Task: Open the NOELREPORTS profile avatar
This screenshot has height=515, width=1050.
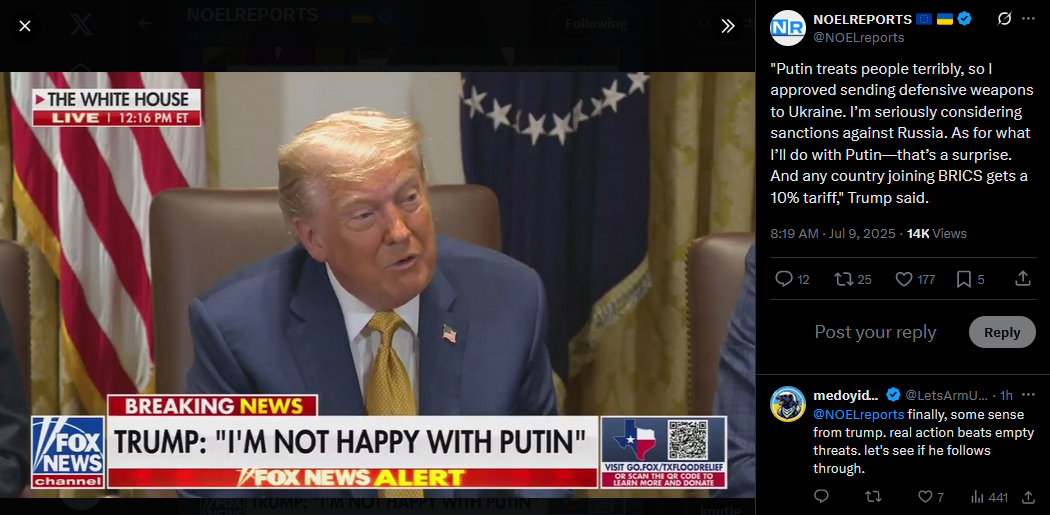Action: [788, 27]
